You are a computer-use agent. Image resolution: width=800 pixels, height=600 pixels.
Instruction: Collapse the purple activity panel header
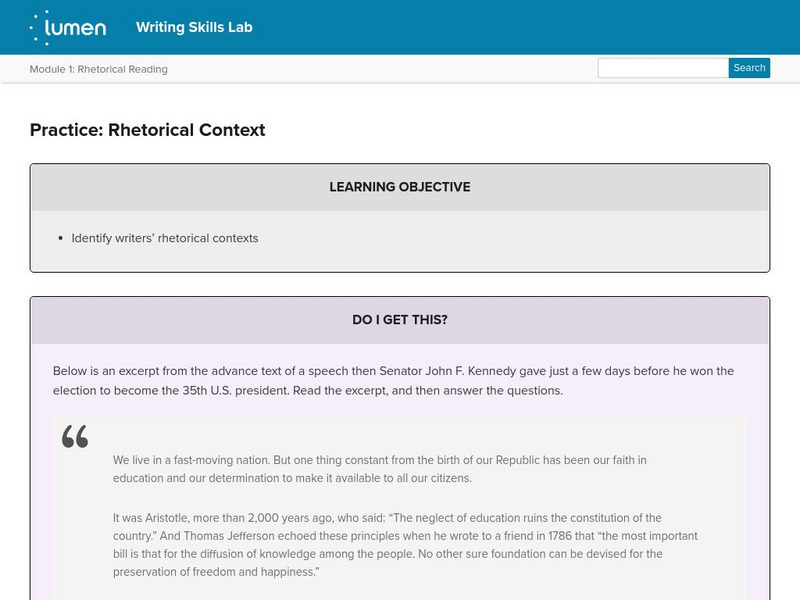(400, 319)
